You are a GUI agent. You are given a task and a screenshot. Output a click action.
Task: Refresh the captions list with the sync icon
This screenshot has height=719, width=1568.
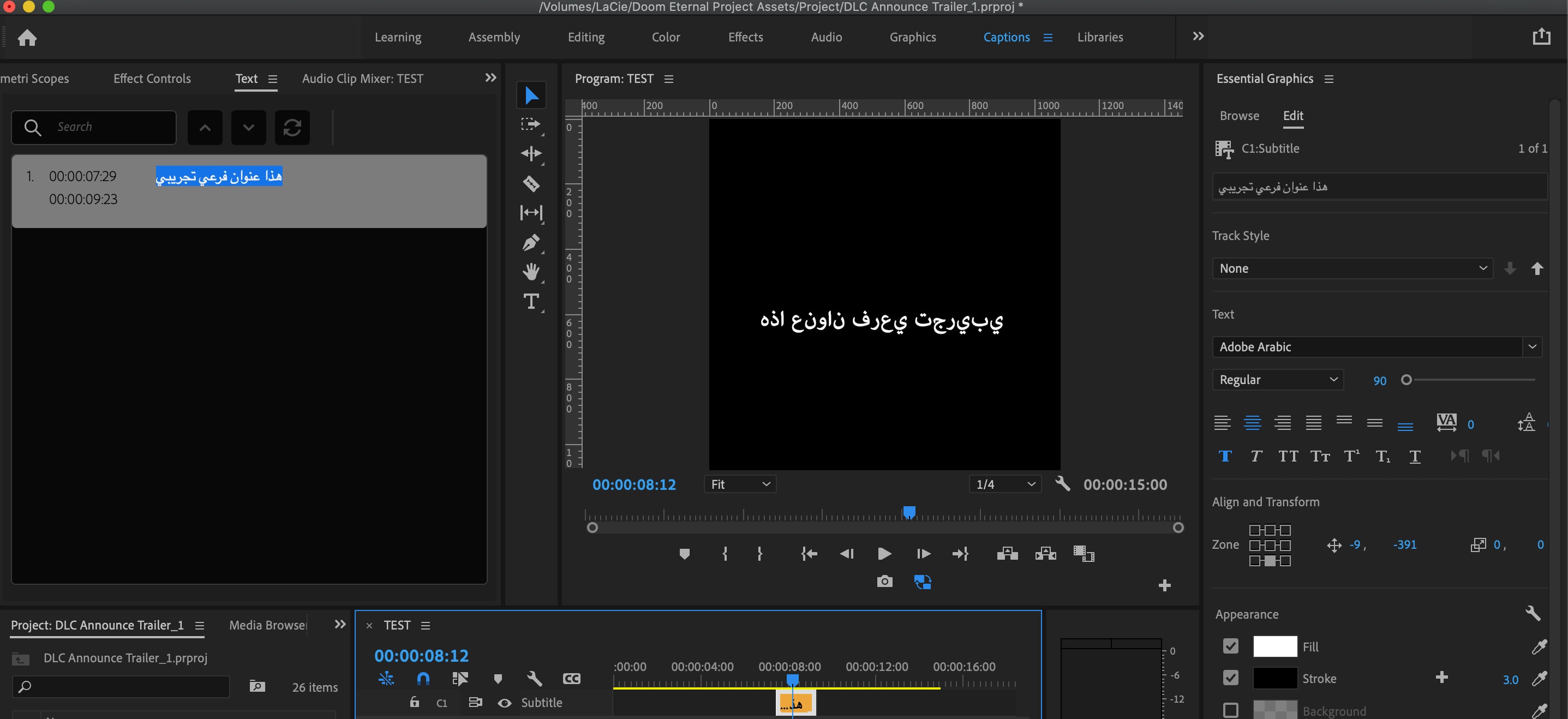click(x=292, y=128)
